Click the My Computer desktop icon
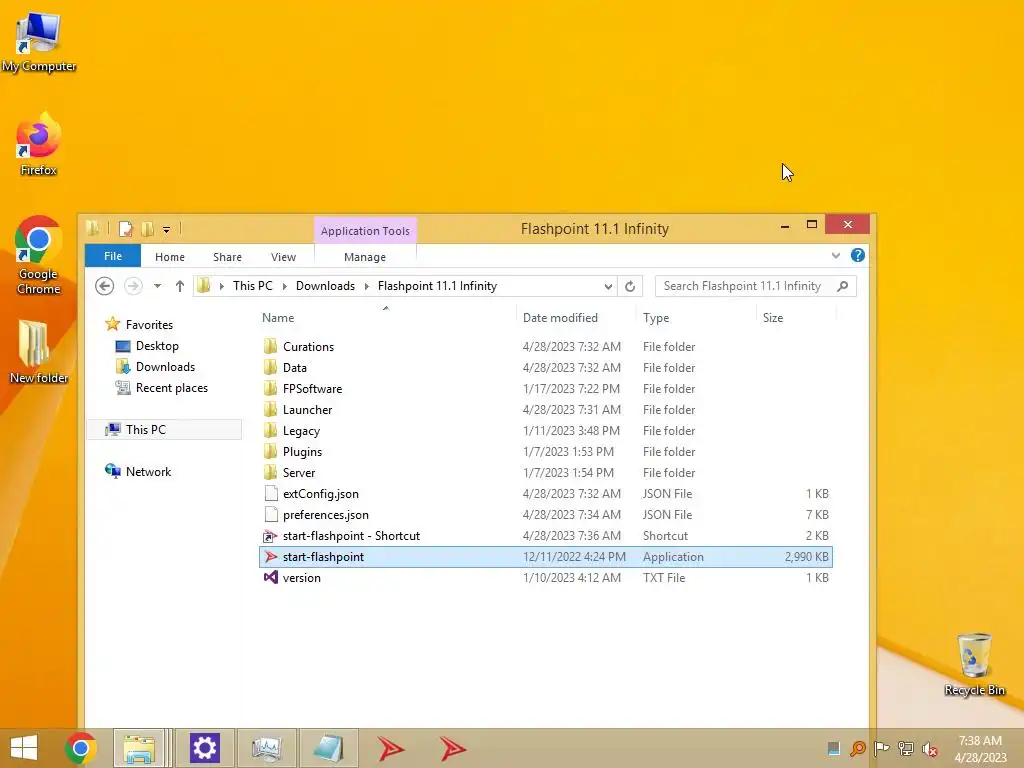Screen dimensions: 1024x768 [39, 42]
